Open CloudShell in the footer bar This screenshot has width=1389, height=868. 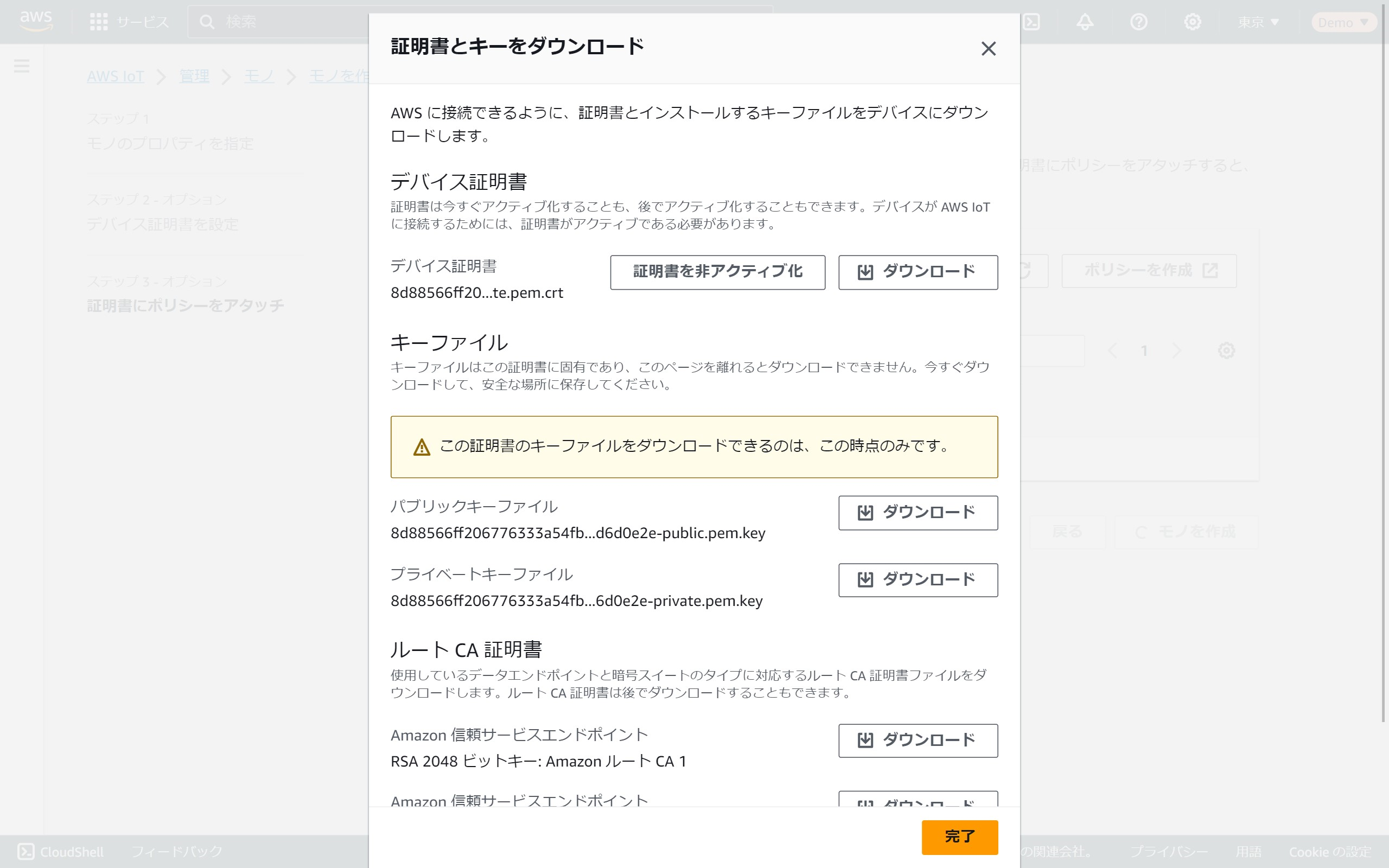tap(61, 851)
